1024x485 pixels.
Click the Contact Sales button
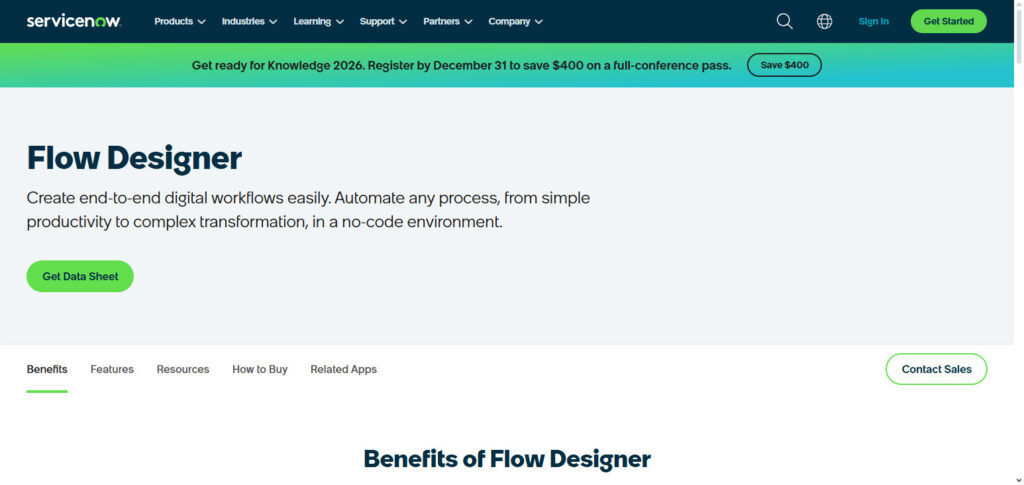click(x=936, y=369)
